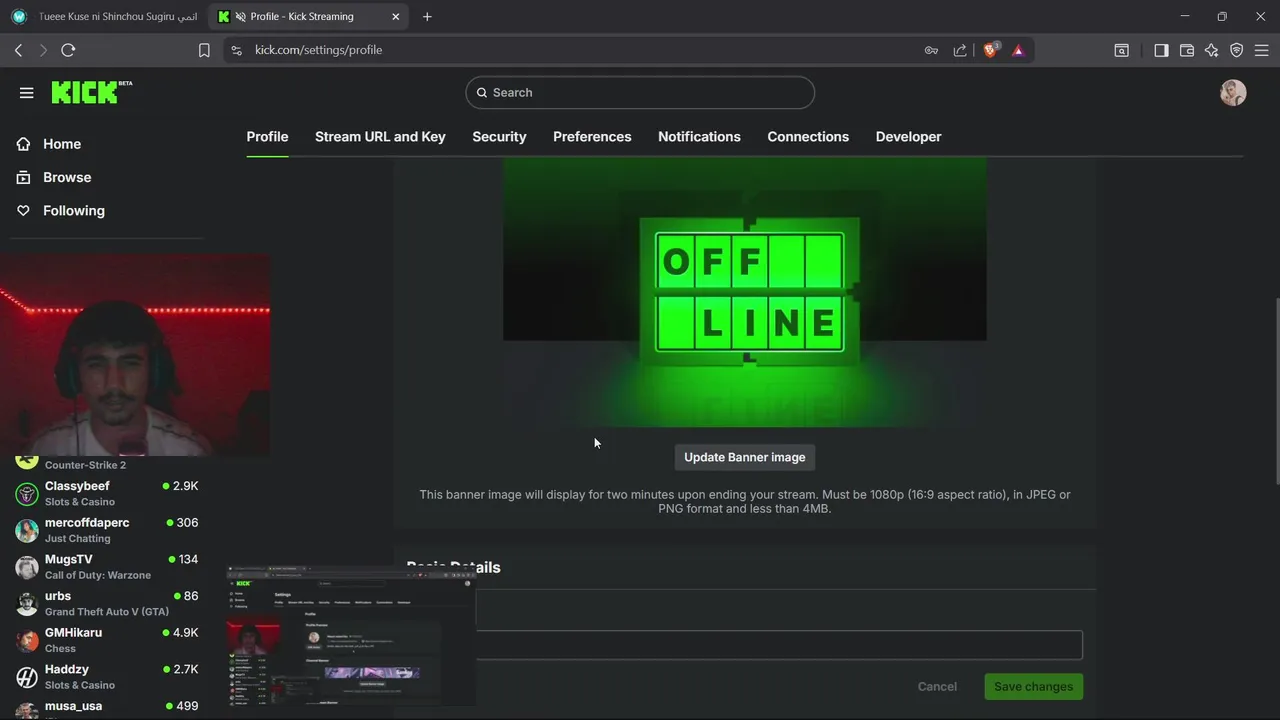The height and width of the screenshot is (720, 1280).
Task: Click Call of Duty: Warzone category
Action: [x=98, y=575]
